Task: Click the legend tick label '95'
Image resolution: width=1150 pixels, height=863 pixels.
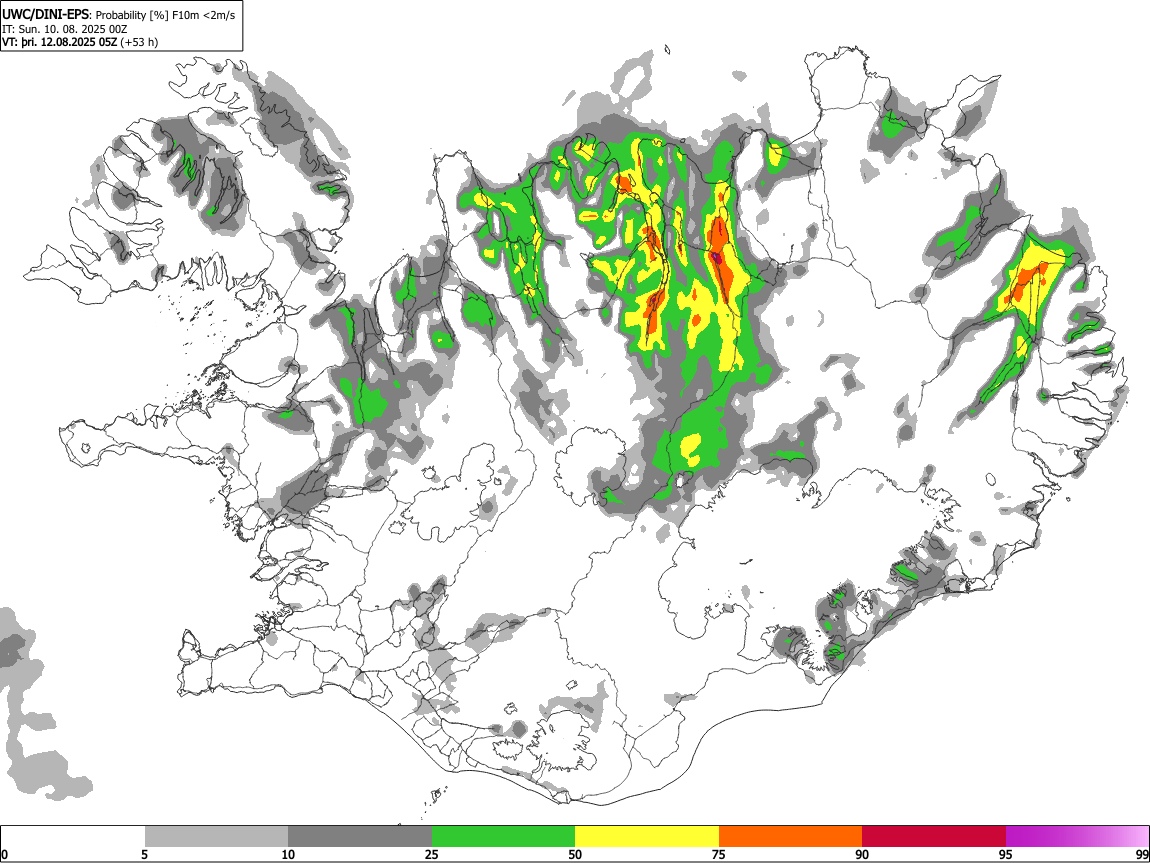Action: [x=1006, y=854]
